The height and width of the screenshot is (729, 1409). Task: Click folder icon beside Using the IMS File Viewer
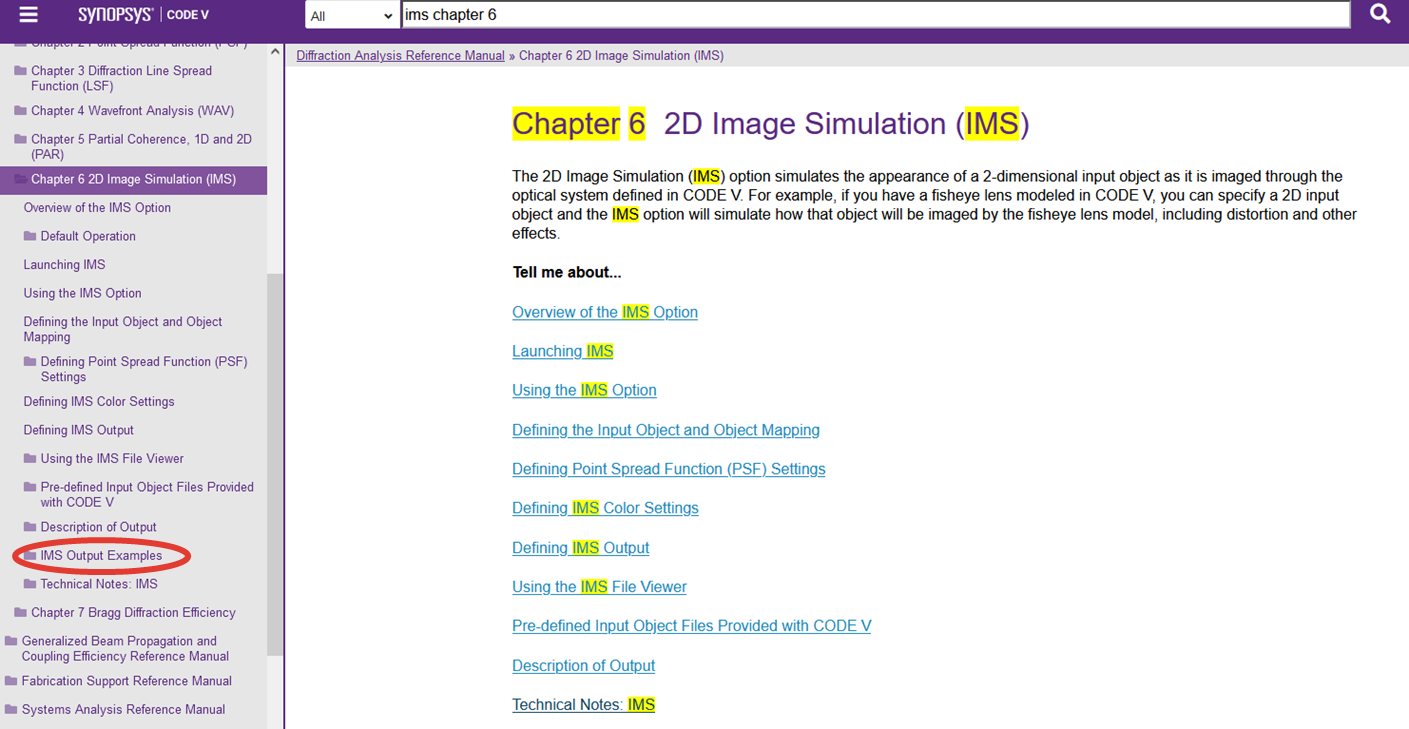[x=30, y=459]
